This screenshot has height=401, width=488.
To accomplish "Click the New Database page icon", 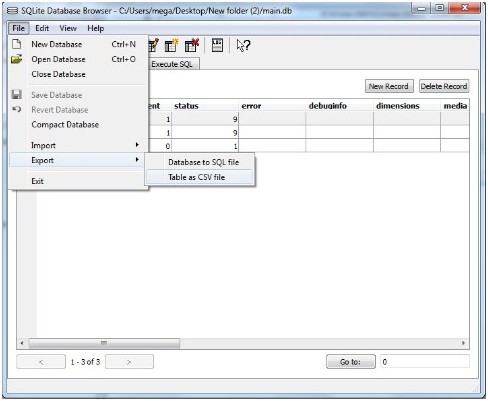I will coord(17,44).
